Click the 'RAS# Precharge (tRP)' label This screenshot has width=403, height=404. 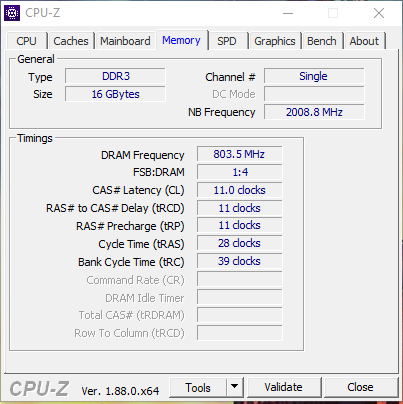coord(130,226)
